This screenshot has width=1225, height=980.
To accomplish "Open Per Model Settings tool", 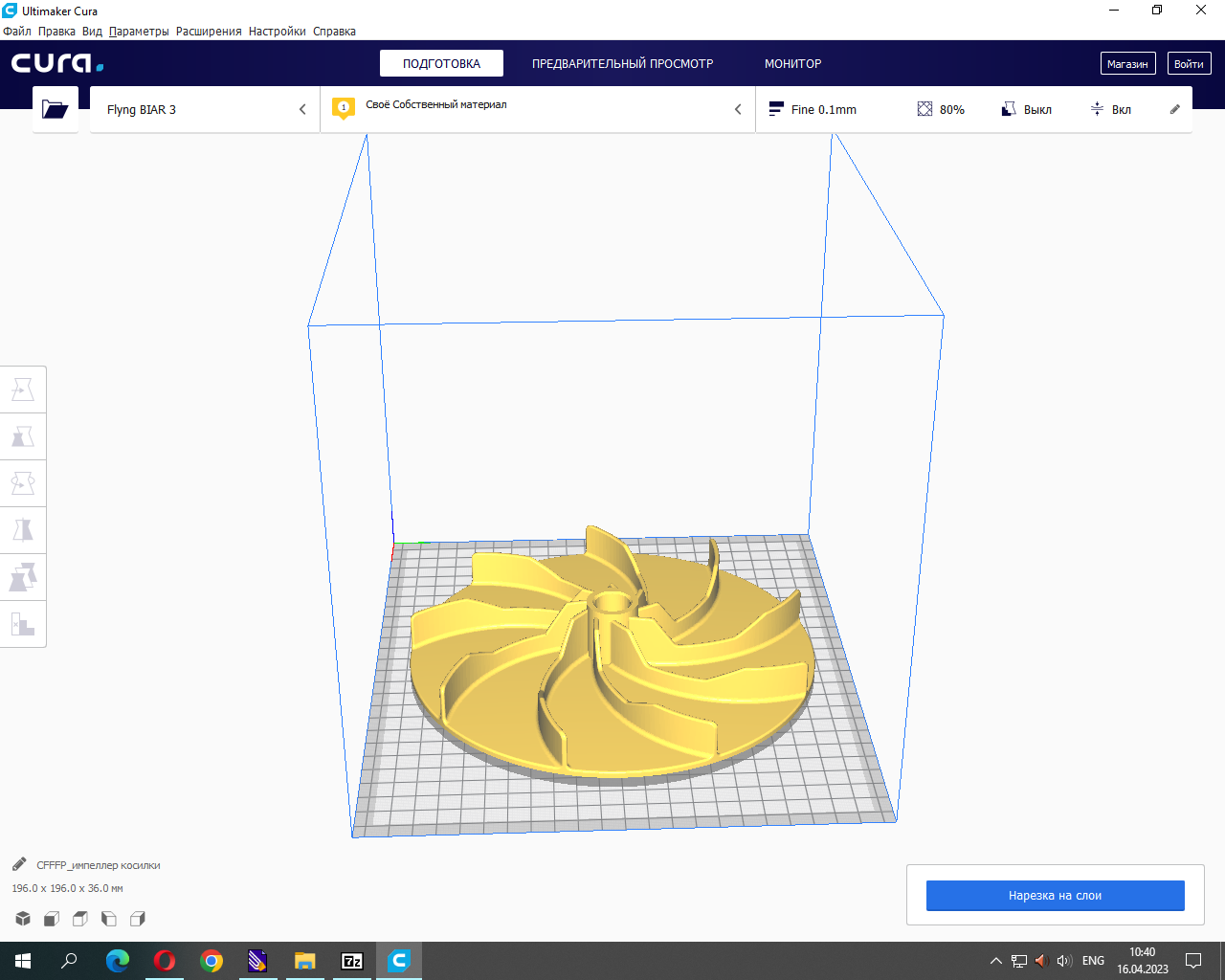I will (x=23, y=577).
